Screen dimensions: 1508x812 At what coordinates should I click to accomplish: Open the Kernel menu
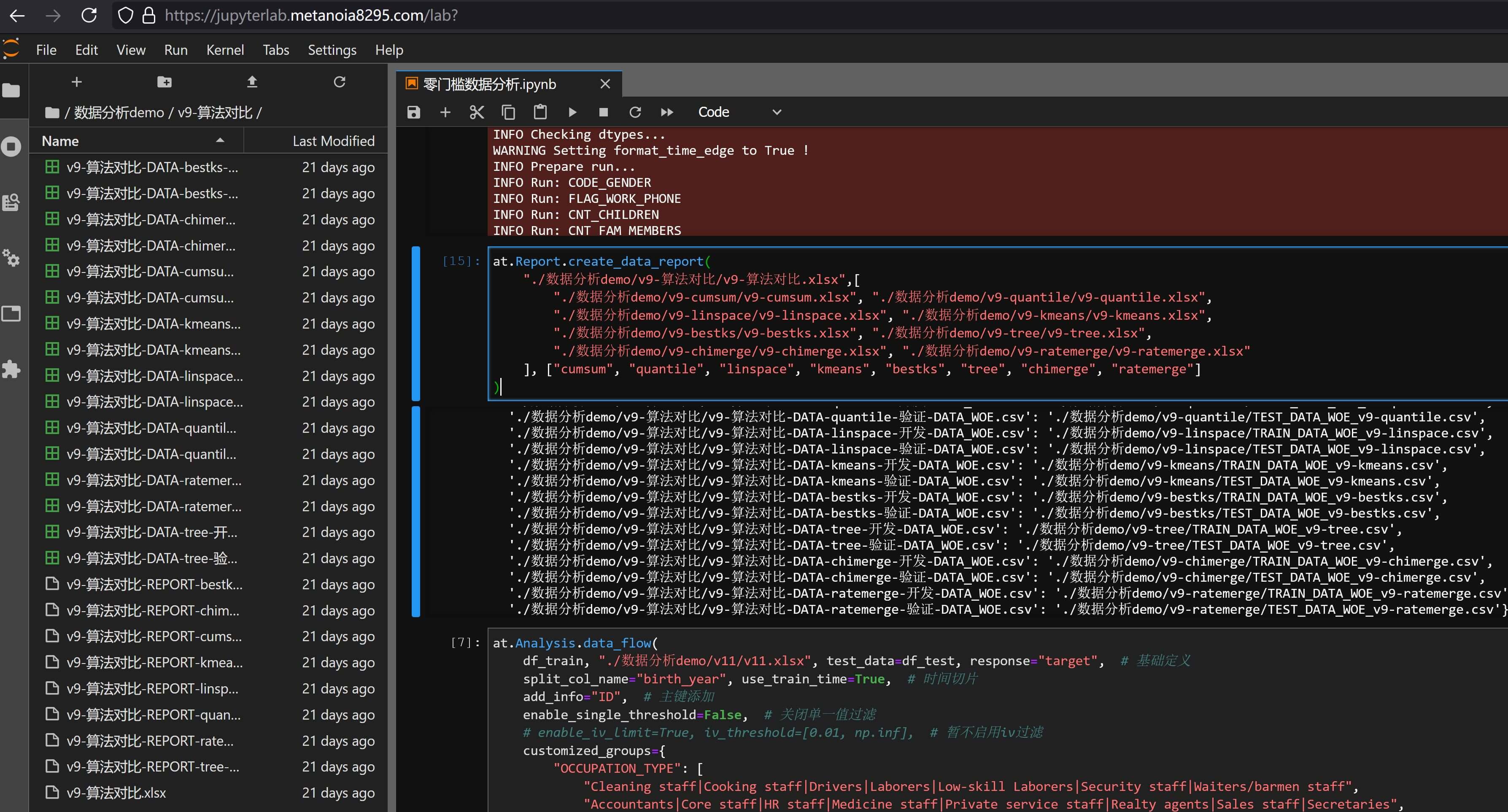(x=225, y=50)
